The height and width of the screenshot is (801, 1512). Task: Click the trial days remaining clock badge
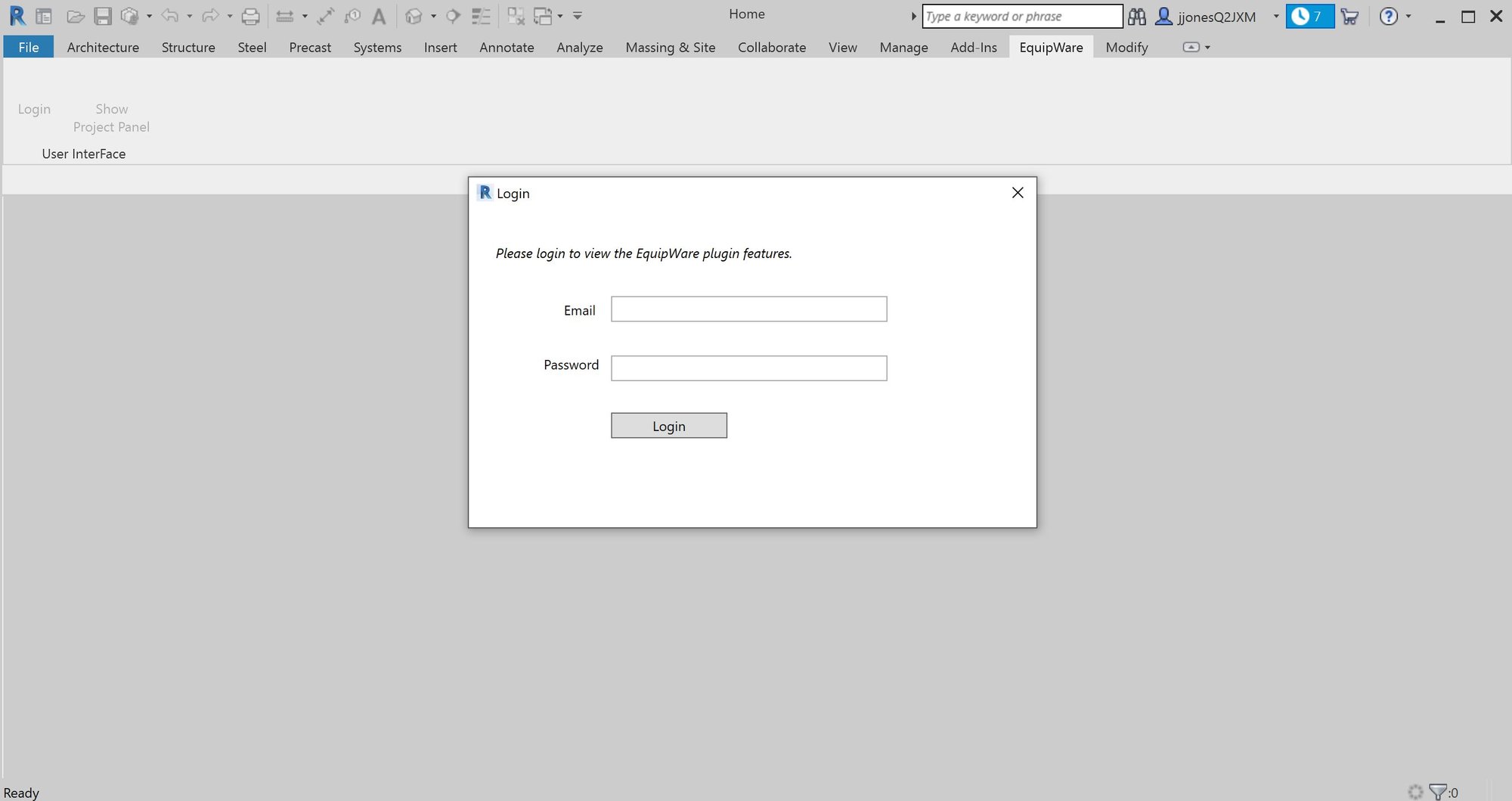(x=1309, y=16)
